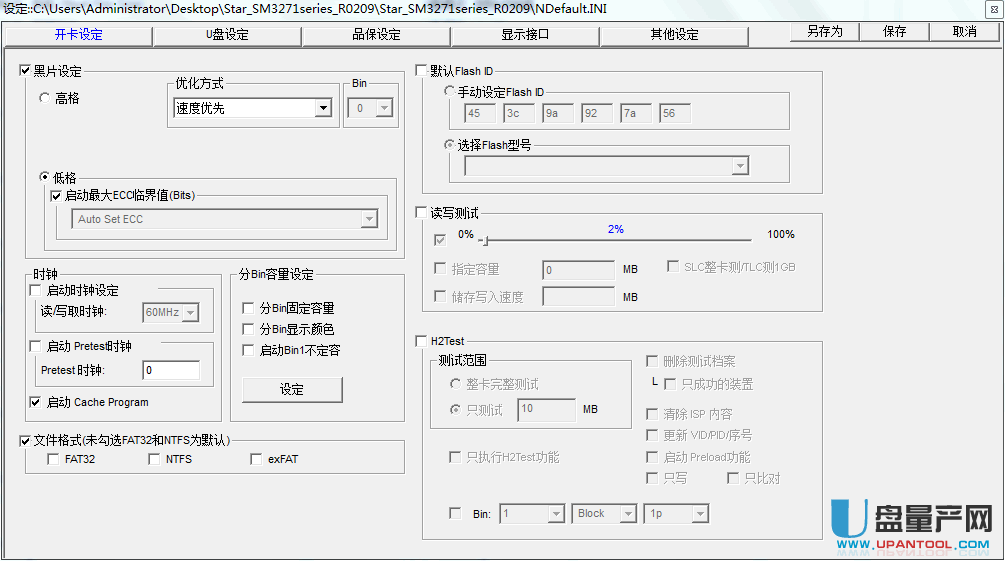Click the 另存为 button
Viewport: 1005px width, 561px height.
tap(824, 32)
